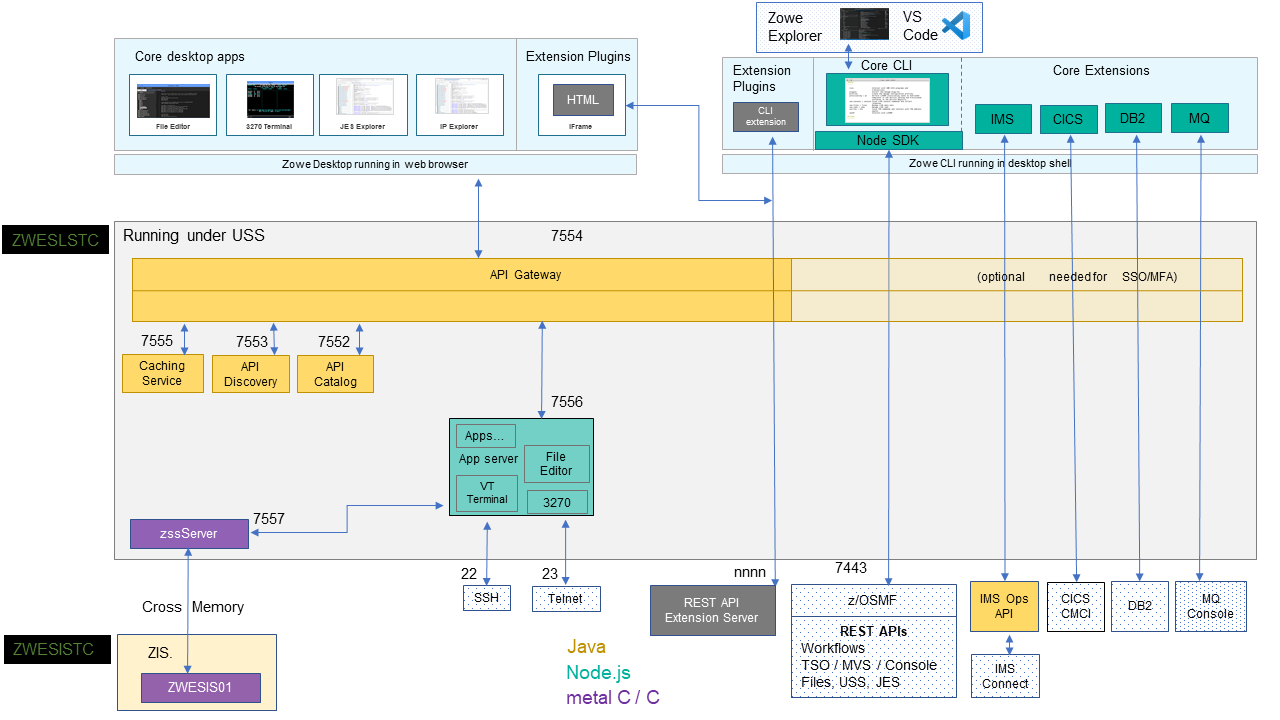Click the IMS Ops API box
The height and width of the screenshot is (720, 1280).
1004,606
